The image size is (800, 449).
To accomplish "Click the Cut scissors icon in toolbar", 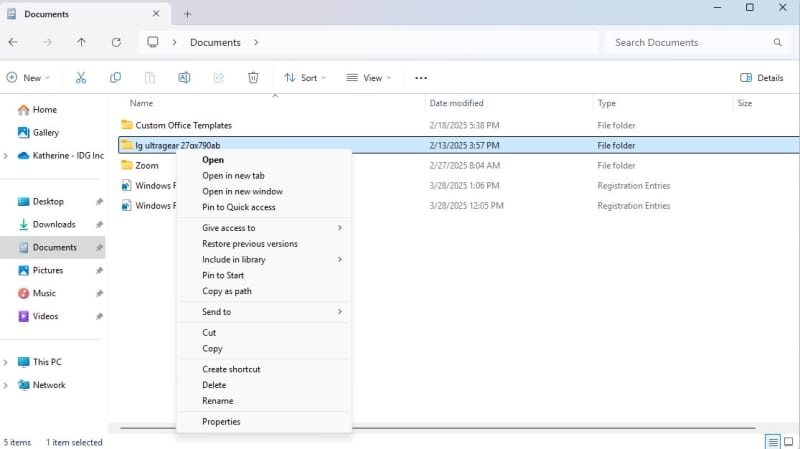I will coord(81,77).
